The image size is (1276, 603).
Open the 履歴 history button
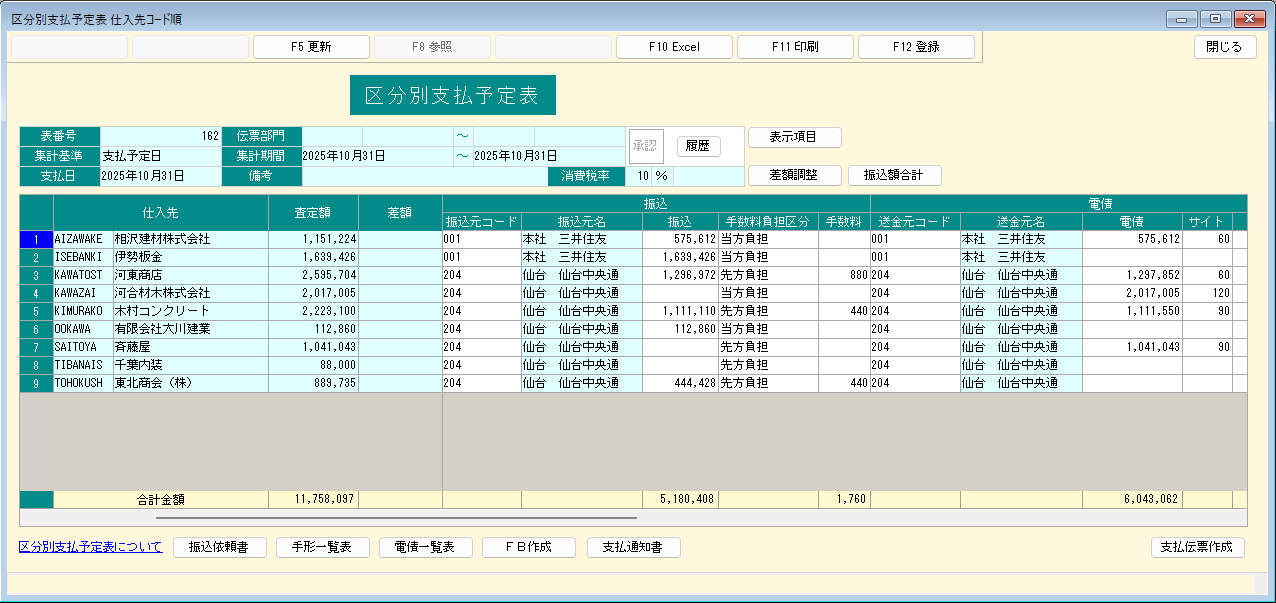tap(699, 147)
